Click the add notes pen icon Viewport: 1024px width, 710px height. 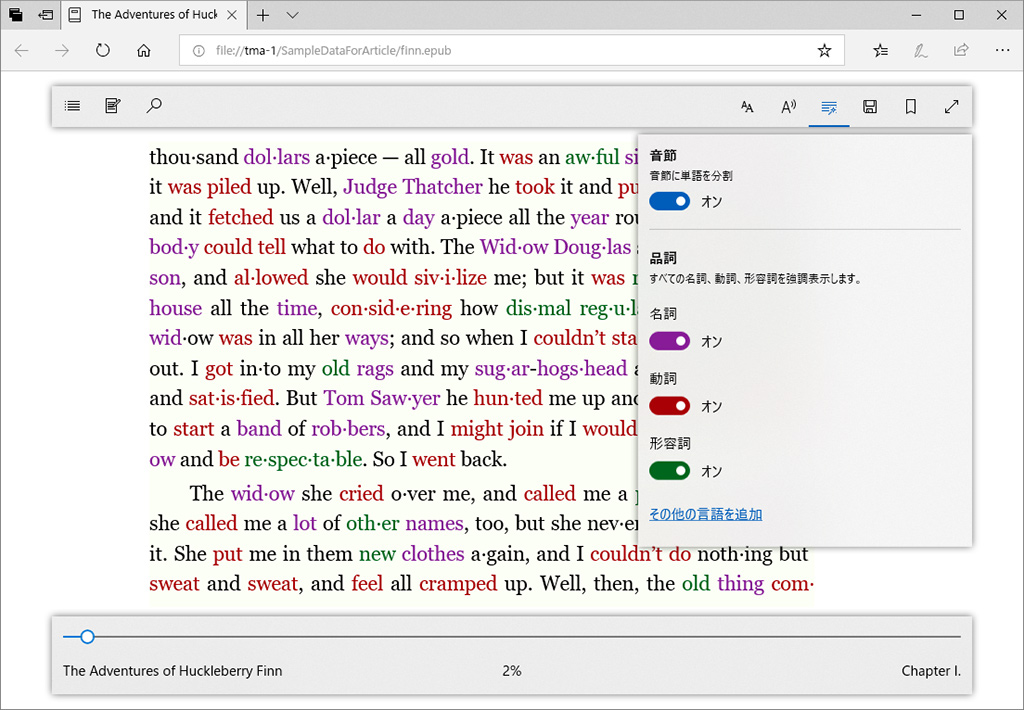tap(921, 50)
